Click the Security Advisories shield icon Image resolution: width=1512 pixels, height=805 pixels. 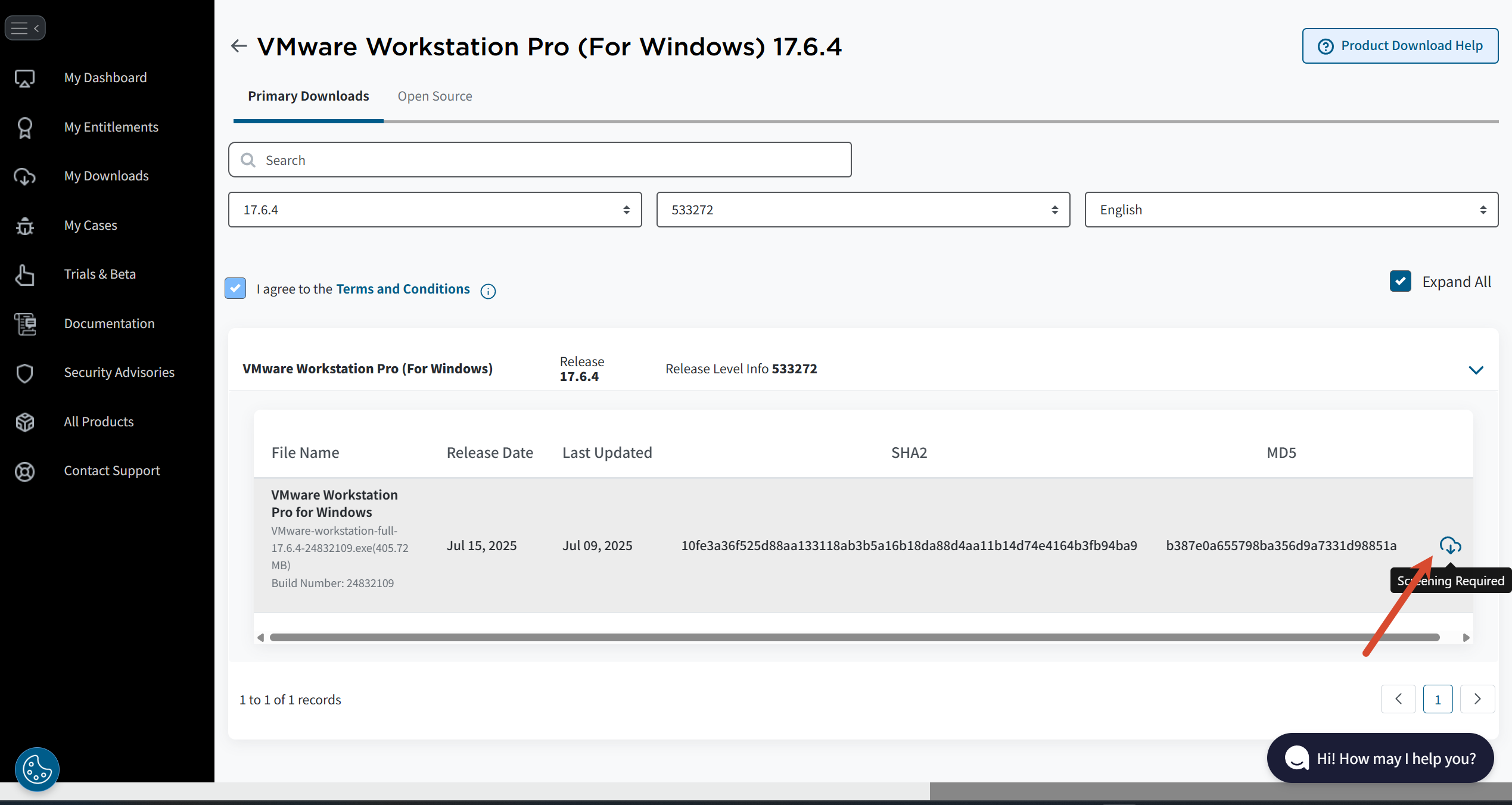click(24, 373)
